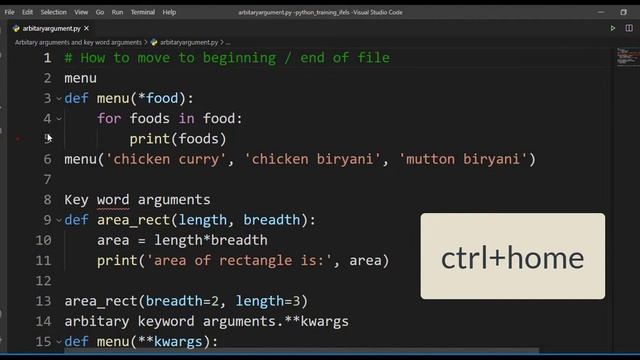
Task: Click the horizontal scrollbar under the editor
Action: click(301, 351)
